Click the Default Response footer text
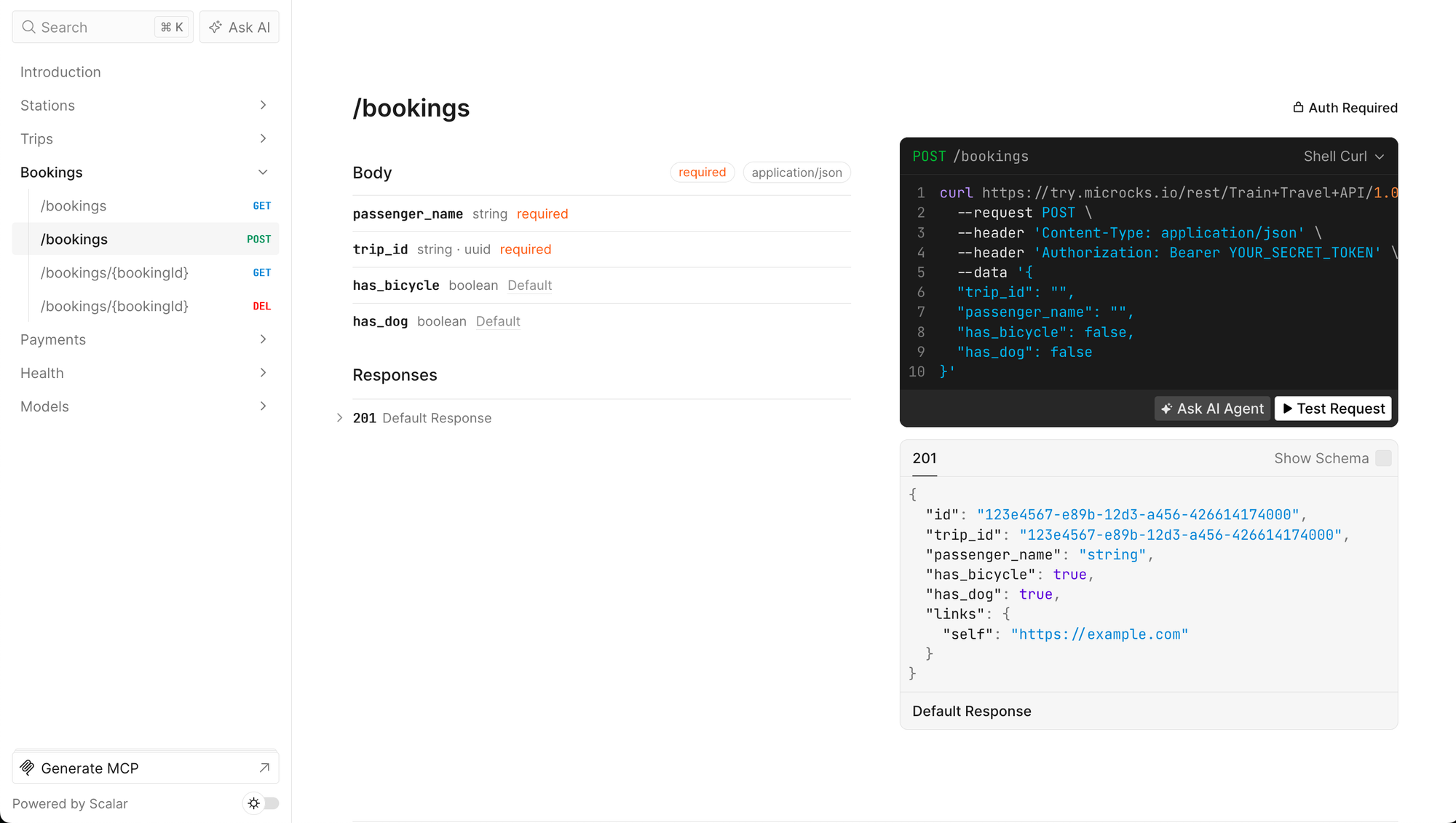The image size is (1456, 823). [x=972, y=711]
